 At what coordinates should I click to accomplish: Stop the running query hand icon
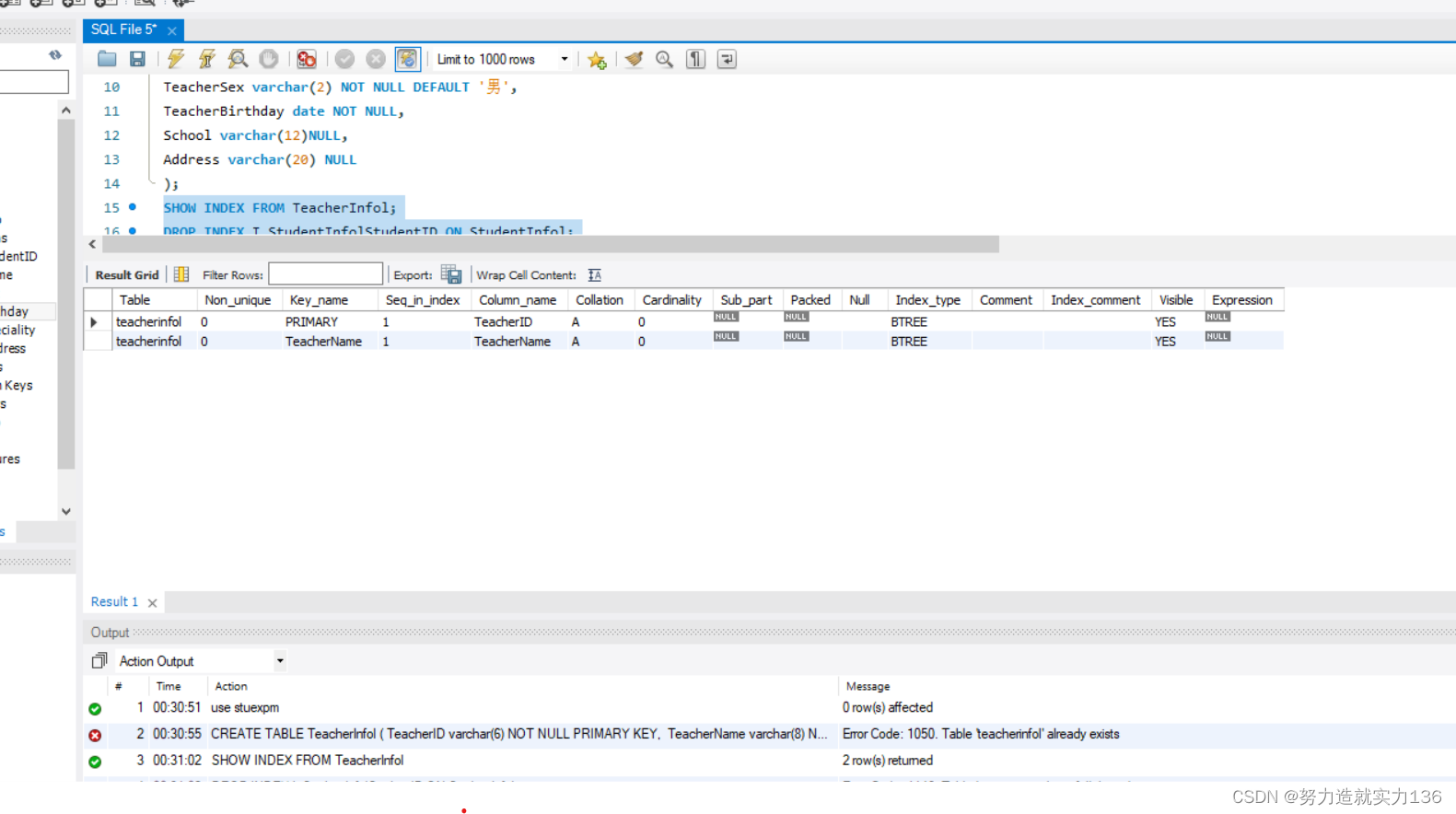(x=269, y=59)
